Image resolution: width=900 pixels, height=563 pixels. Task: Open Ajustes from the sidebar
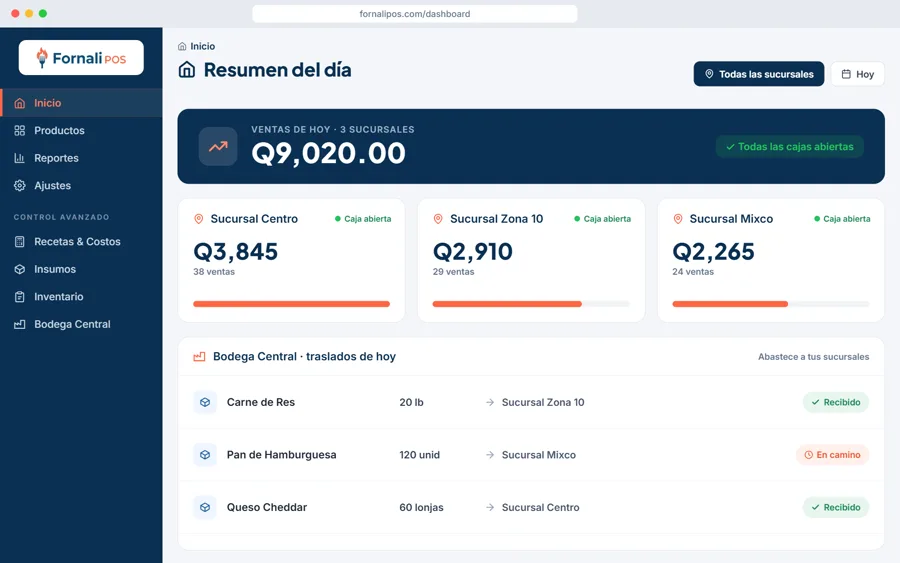point(81,186)
